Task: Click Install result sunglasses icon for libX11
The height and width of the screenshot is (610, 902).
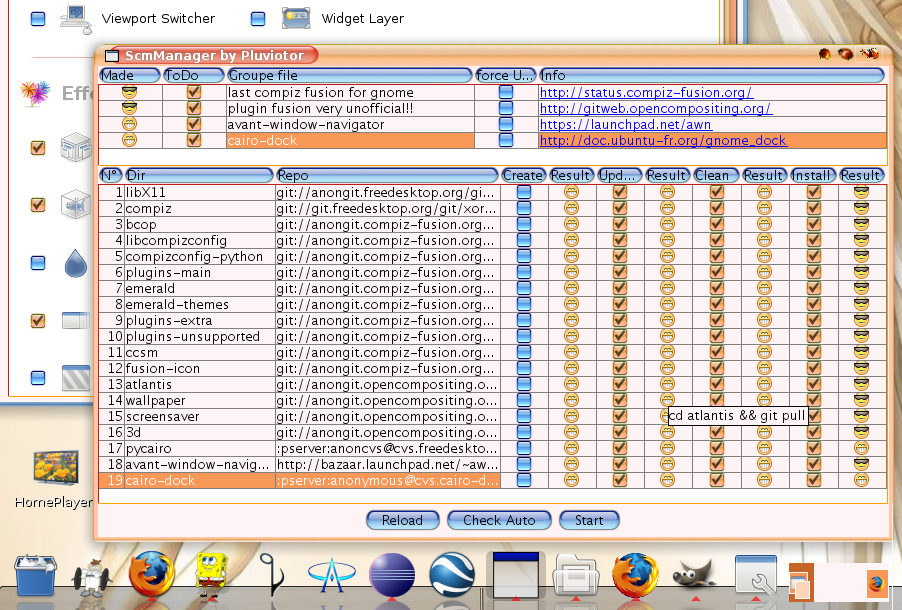Action: pos(861,192)
